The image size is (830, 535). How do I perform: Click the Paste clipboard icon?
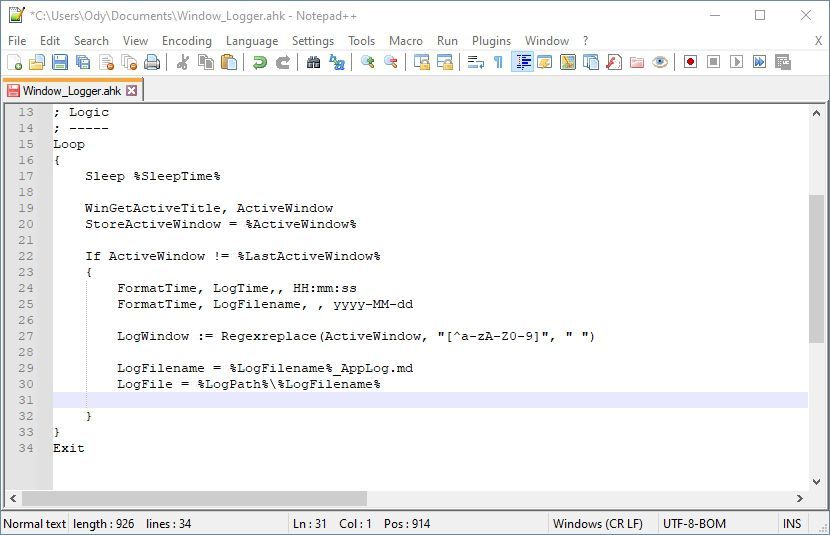229,62
